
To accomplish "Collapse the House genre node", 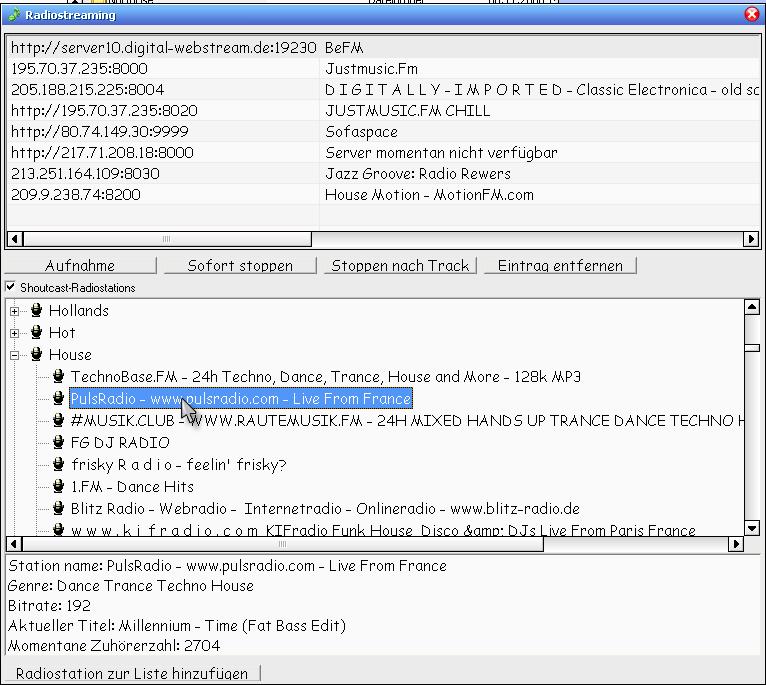I will (x=15, y=355).
